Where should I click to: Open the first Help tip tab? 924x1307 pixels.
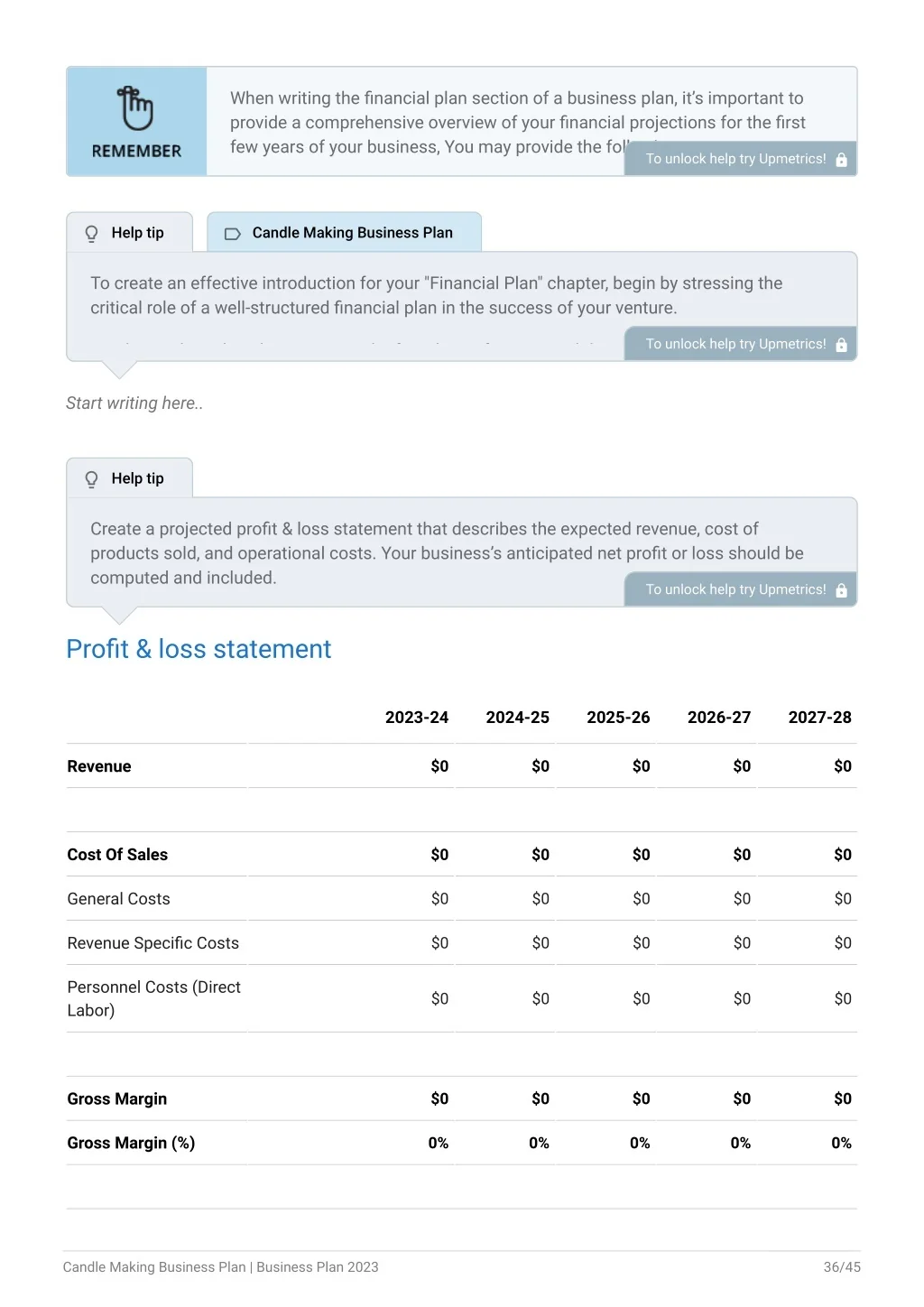click(130, 233)
